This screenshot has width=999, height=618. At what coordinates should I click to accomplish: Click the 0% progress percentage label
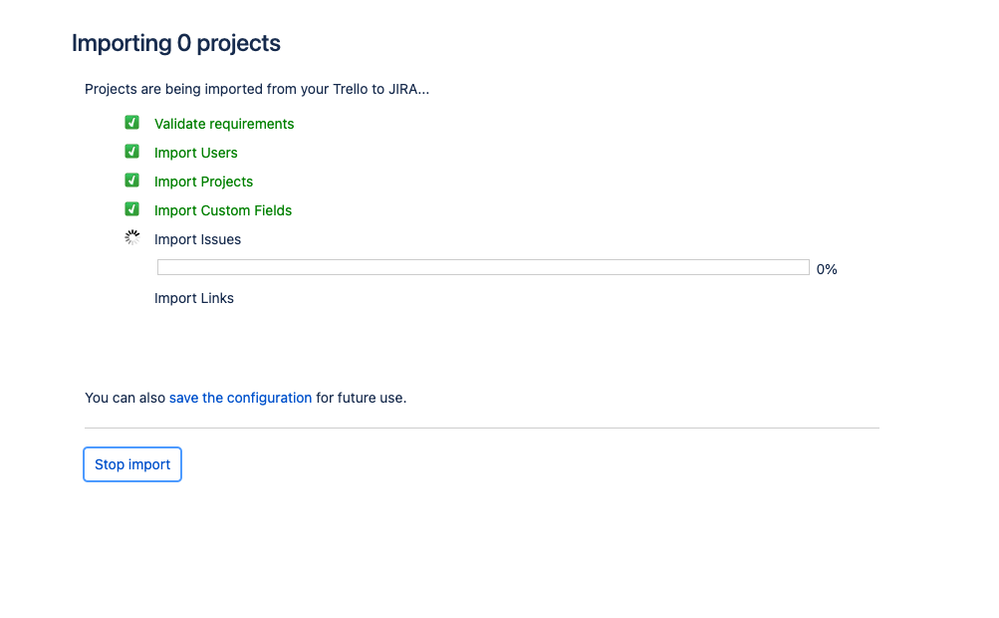click(x=826, y=269)
